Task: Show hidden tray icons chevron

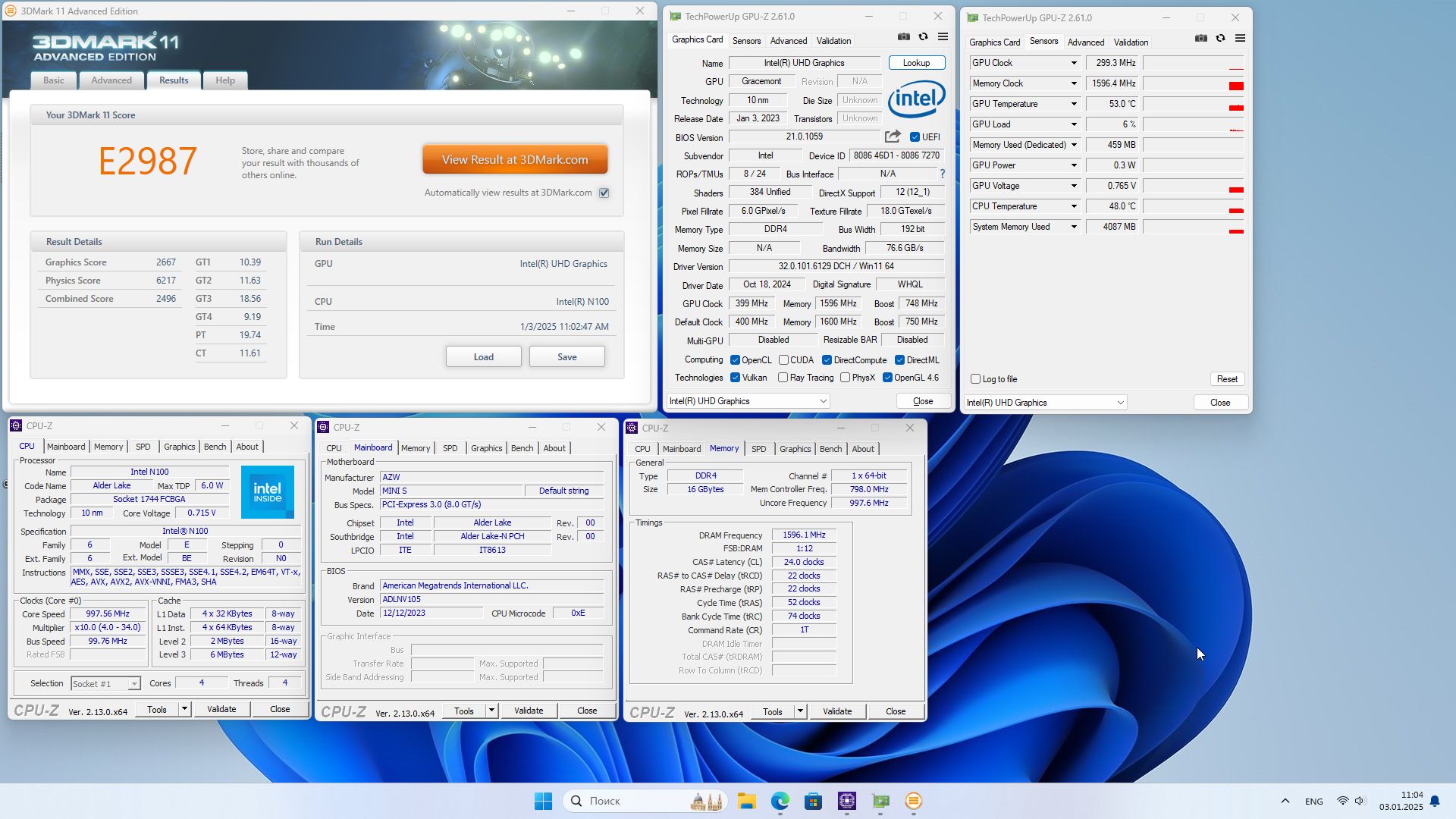Action: (1285, 801)
